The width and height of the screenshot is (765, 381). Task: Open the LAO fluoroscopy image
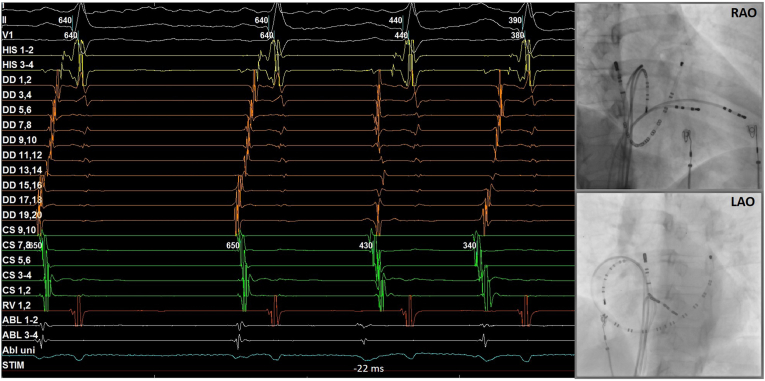pos(669,285)
